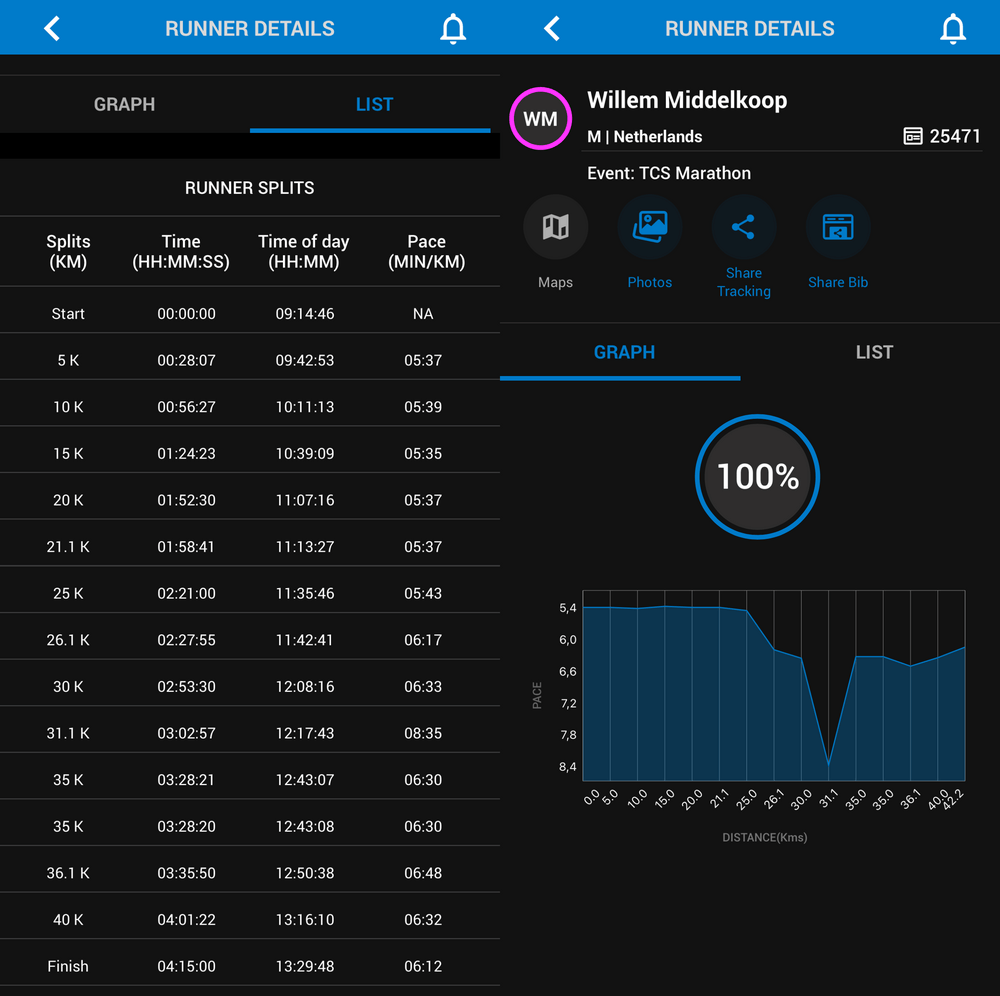The image size is (1000, 996).
Task: Switch to the GRAPH tab beside LIST
Action: pos(624,352)
